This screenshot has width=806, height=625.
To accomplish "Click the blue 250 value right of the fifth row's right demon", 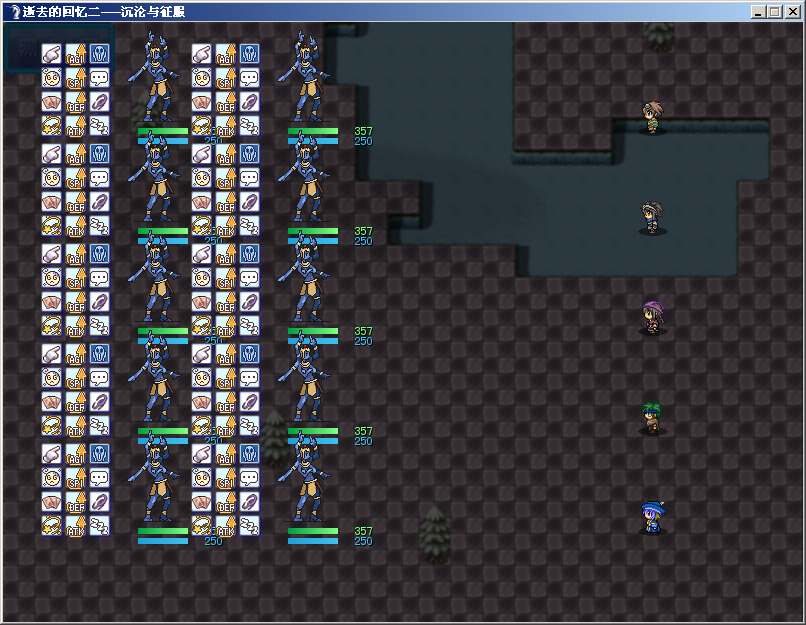I will tap(363, 541).
